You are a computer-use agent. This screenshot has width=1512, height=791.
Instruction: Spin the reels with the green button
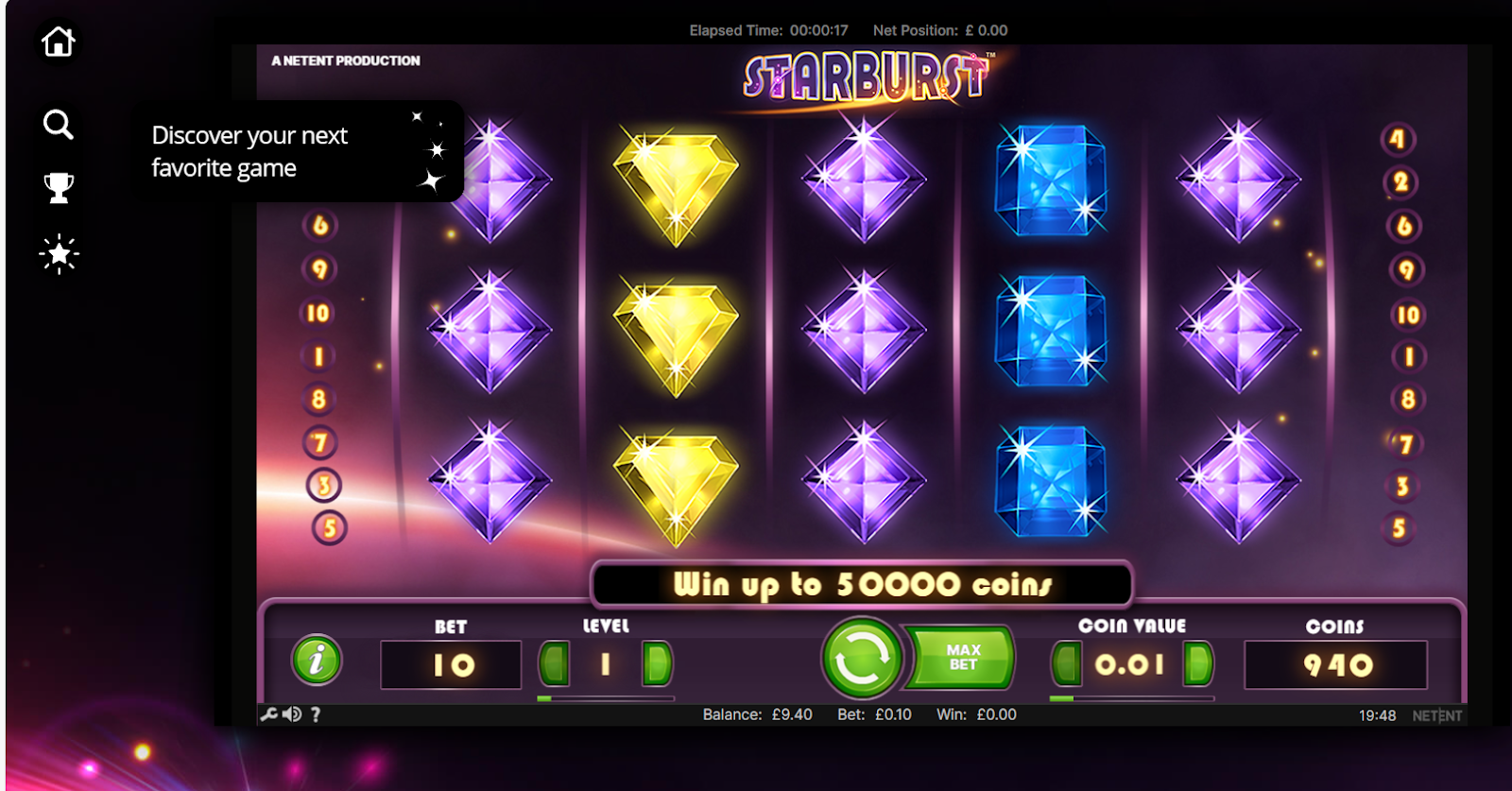(x=861, y=658)
